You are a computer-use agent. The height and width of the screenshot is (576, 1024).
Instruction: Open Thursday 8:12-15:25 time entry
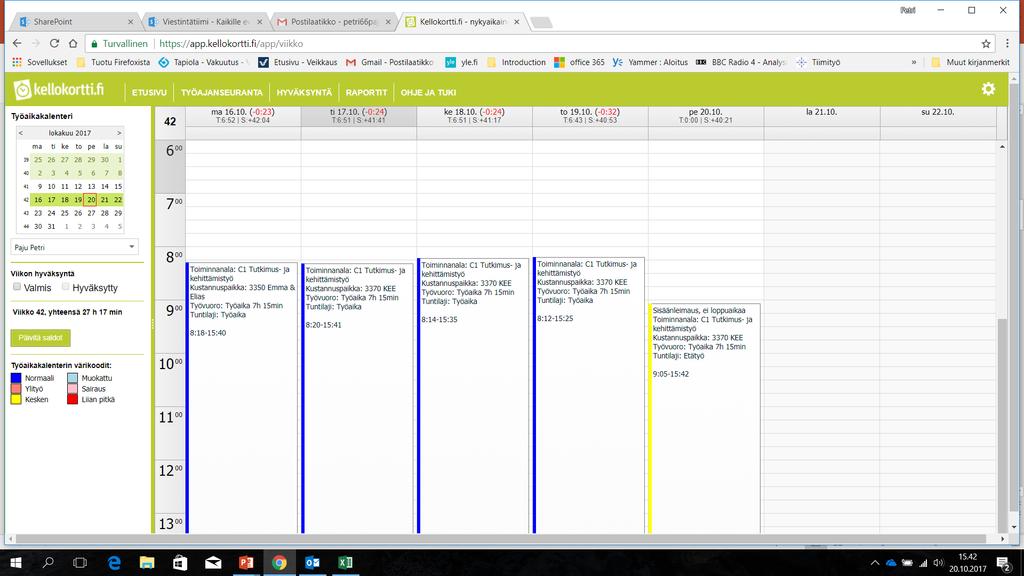[589, 394]
